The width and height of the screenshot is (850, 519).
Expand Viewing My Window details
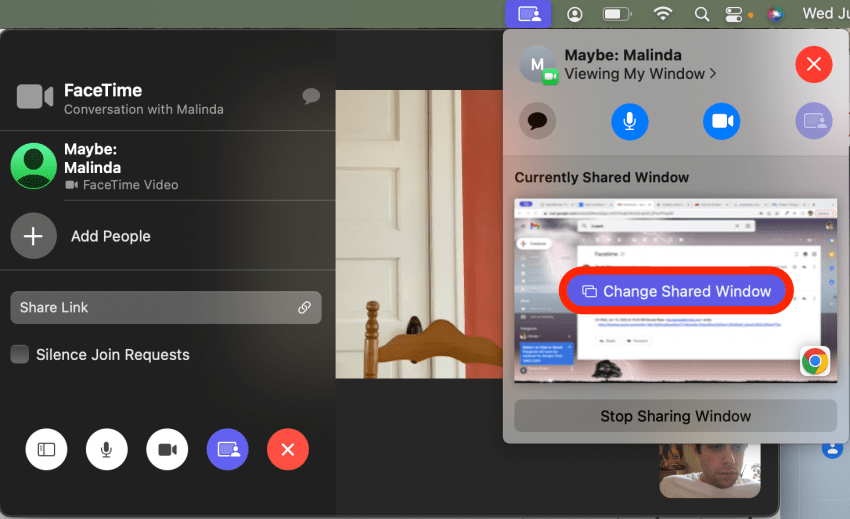coord(640,74)
